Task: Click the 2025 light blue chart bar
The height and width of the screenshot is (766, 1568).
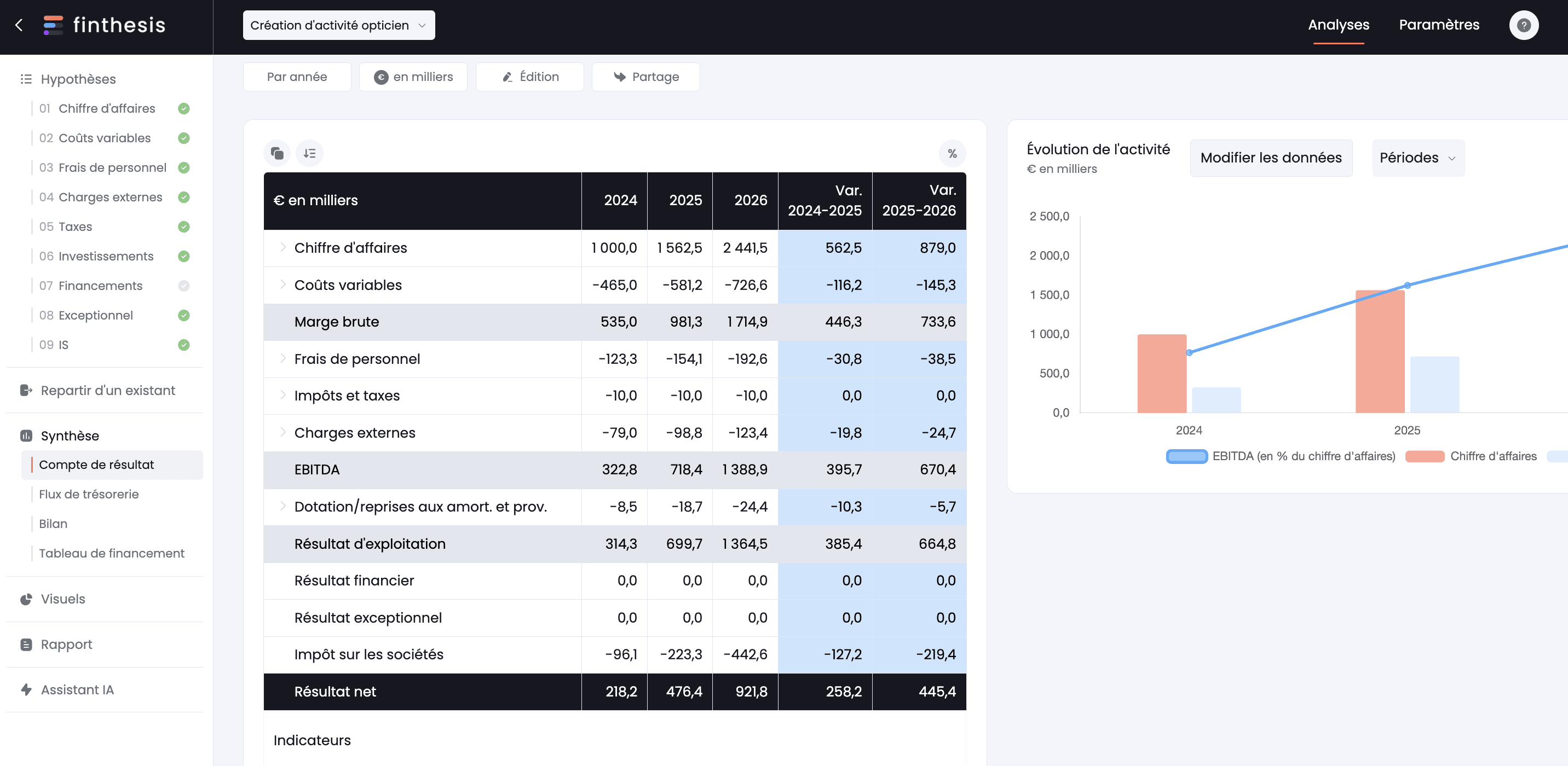Action: (1434, 385)
